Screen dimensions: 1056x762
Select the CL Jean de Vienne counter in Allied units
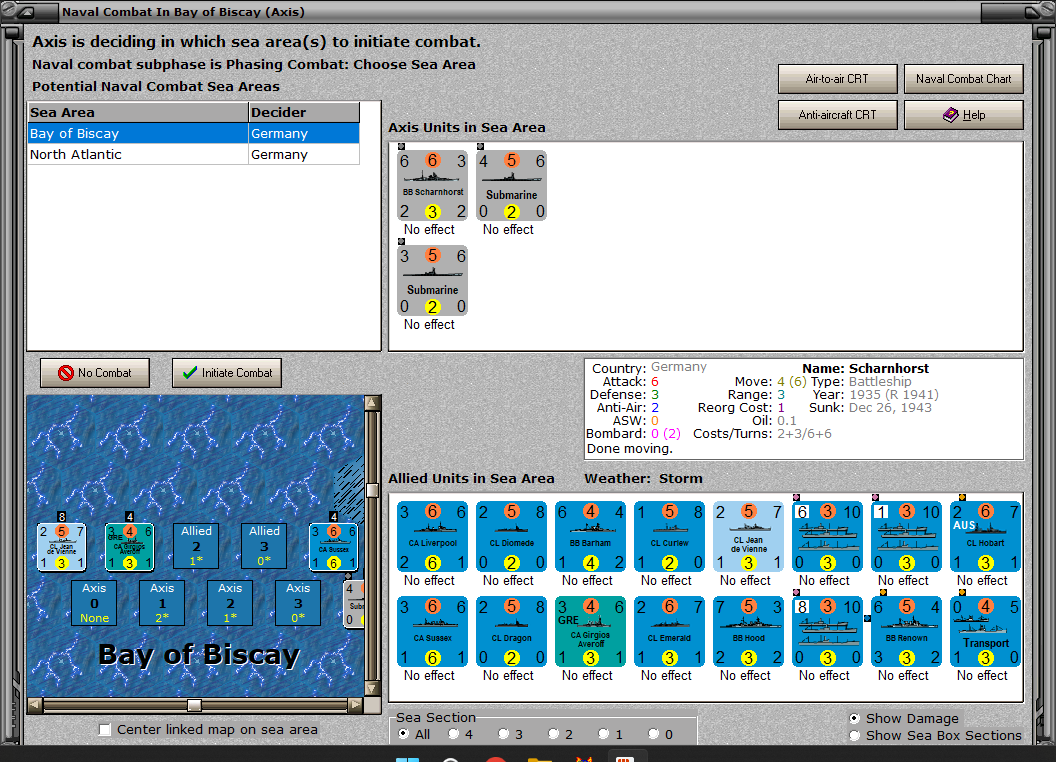(x=748, y=537)
